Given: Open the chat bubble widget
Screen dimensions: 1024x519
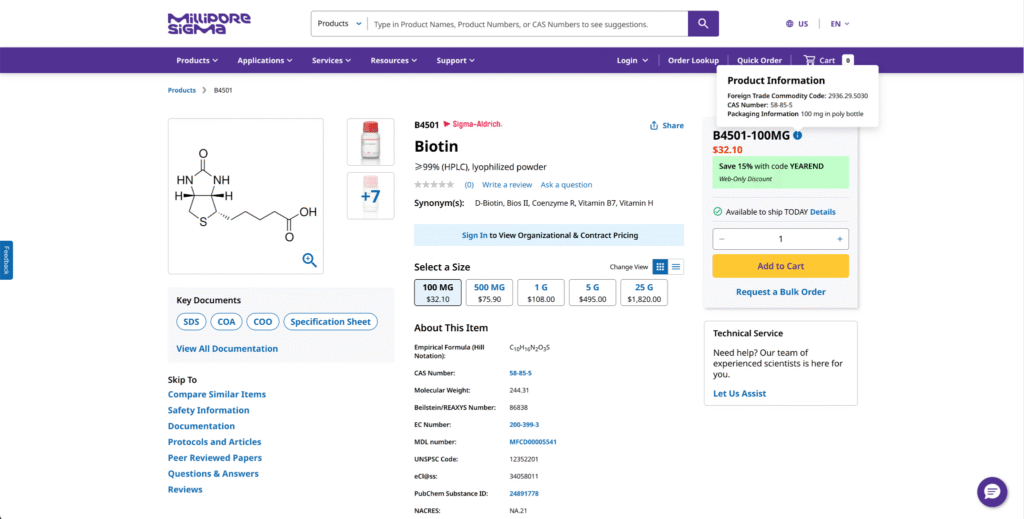Looking at the screenshot, I should point(991,491).
